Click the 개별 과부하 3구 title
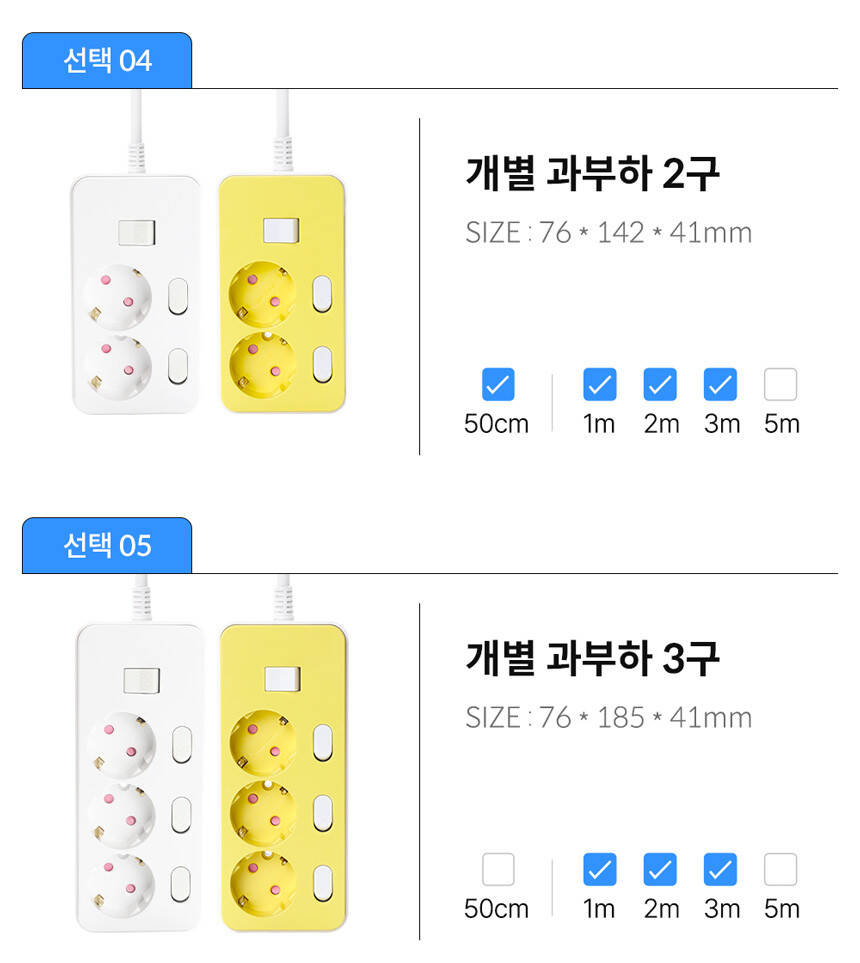 pyautogui.click(x=592, y=658)
